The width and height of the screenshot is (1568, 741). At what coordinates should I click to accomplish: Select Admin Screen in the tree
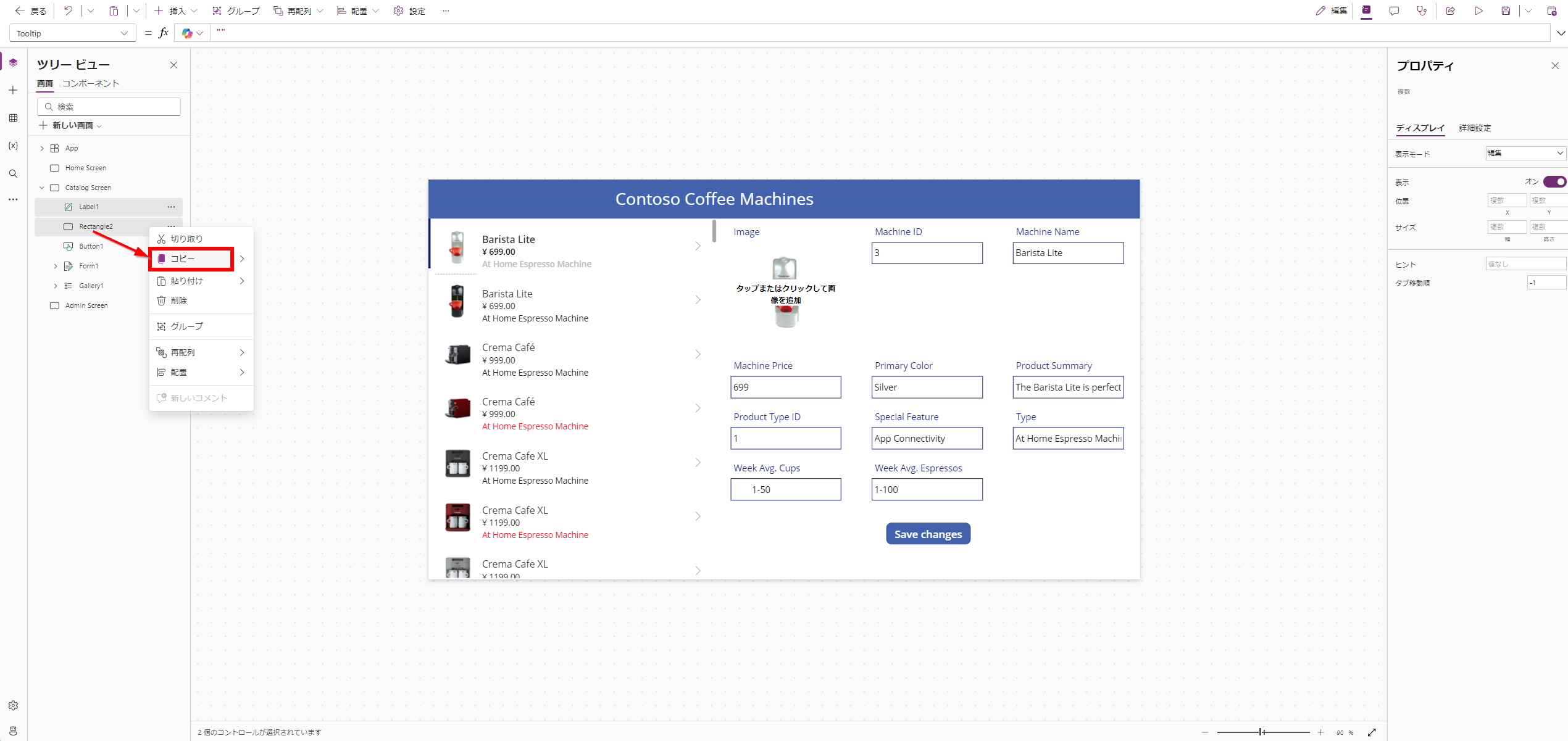tap(86, 305)
